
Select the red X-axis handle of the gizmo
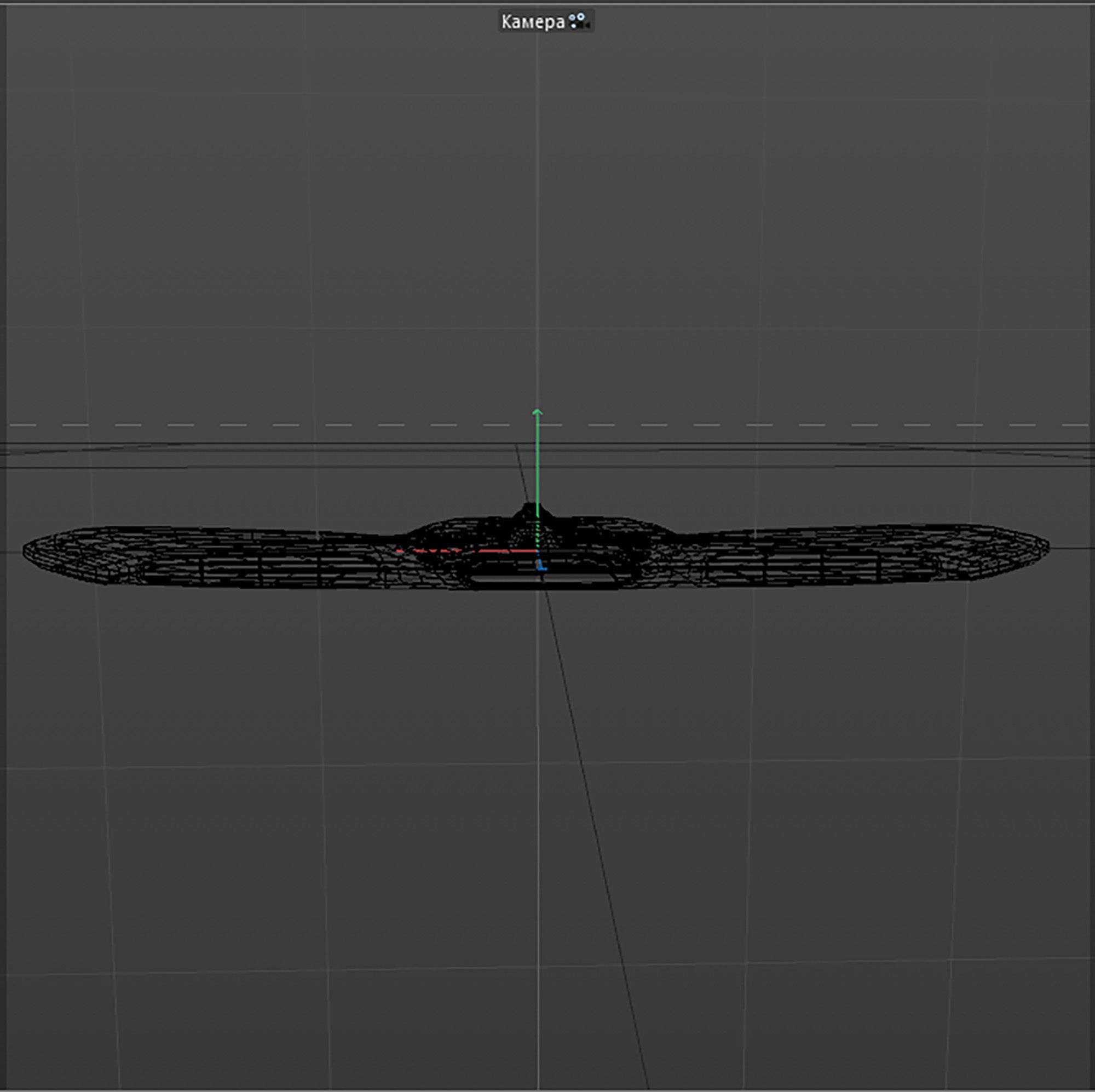pyautogui.click(x=468, y=550)
